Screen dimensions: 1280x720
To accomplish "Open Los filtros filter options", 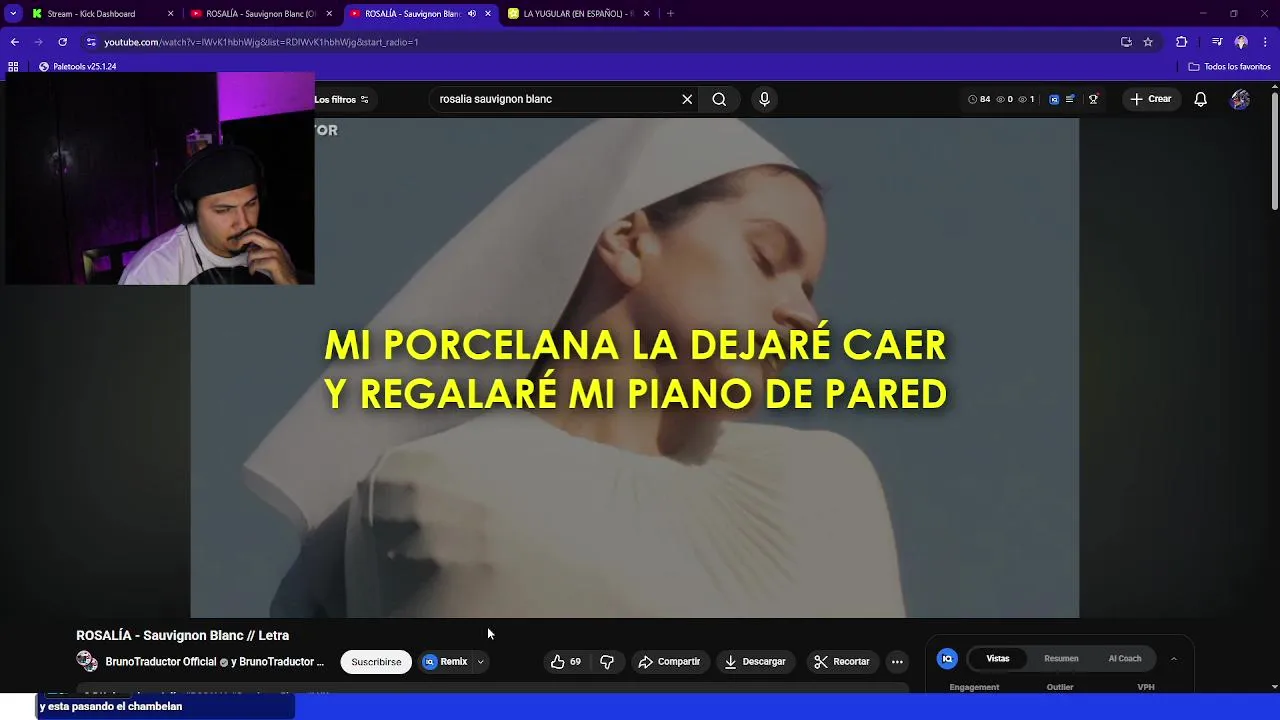I will tap(341, 99).
